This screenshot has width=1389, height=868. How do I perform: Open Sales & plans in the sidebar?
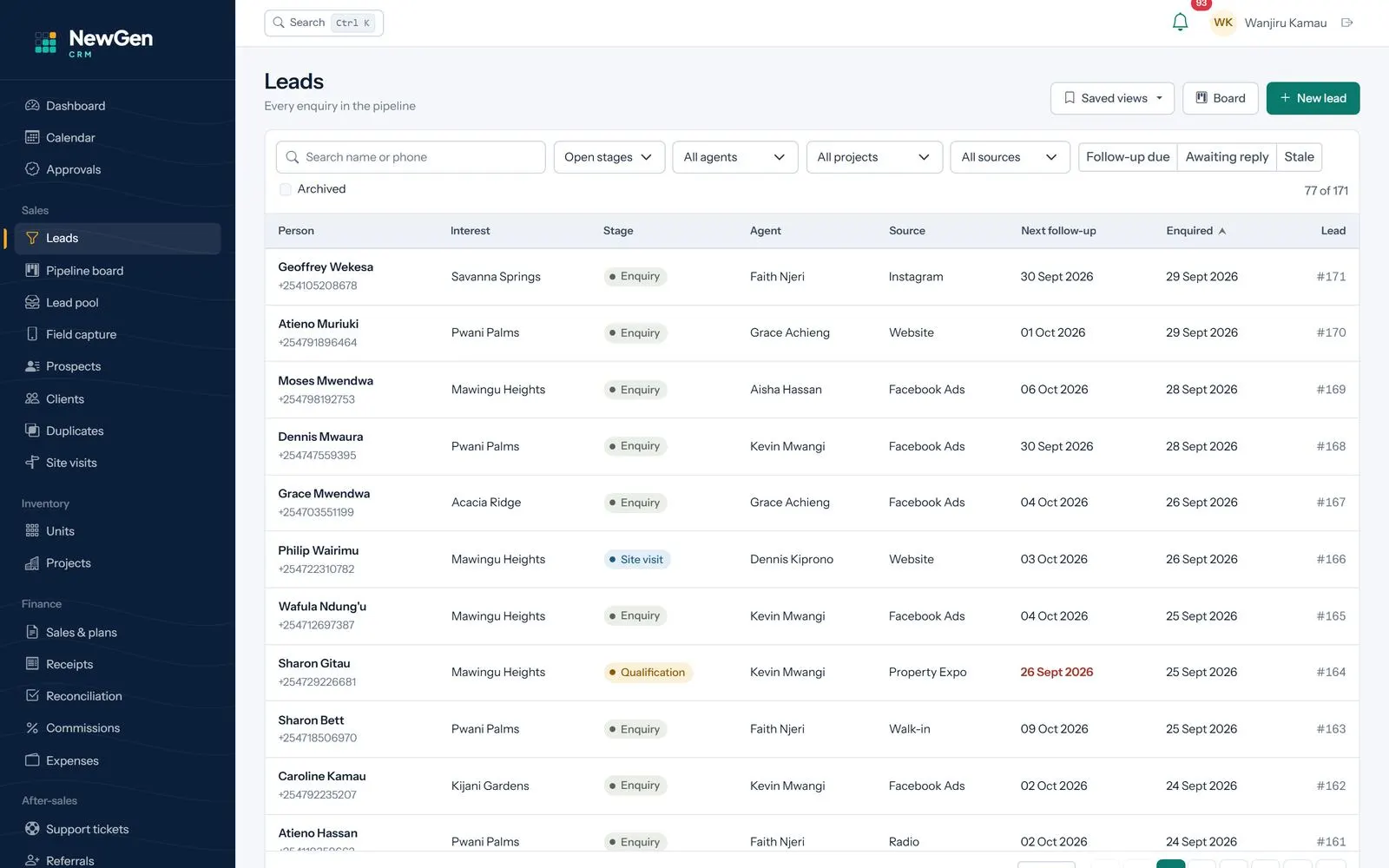pos(118,632)
